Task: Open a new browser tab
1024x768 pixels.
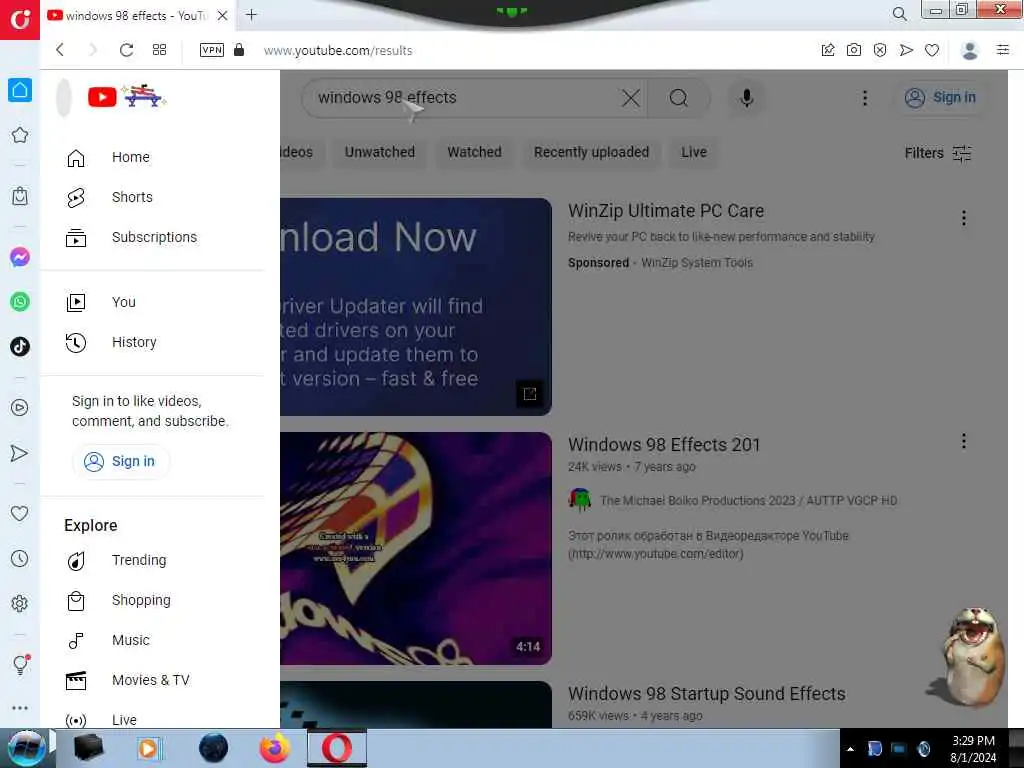Action: click(x=251, y=15)
